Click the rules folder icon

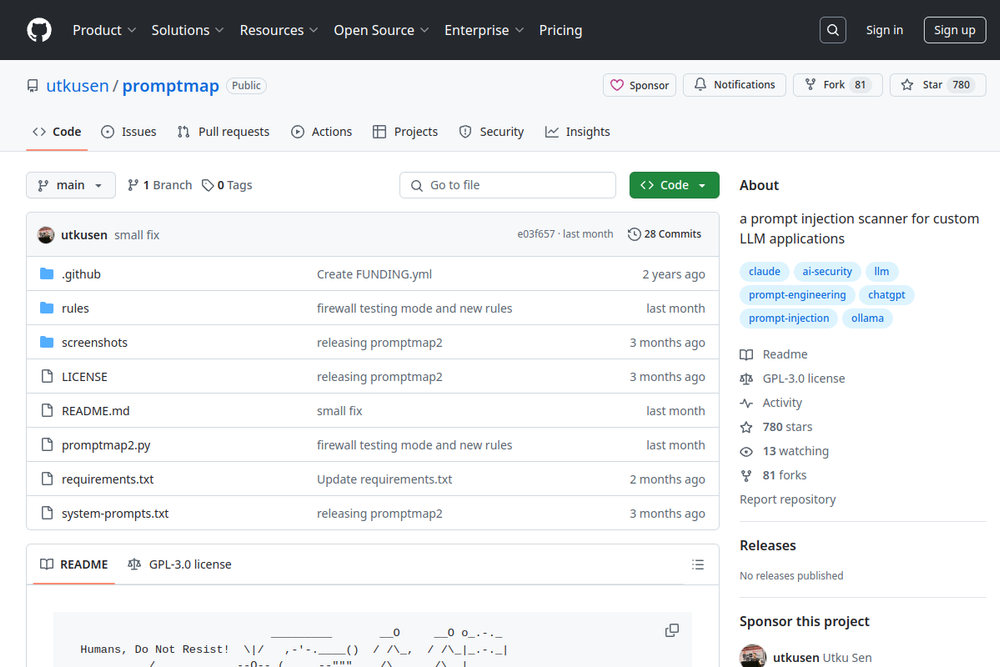[x=47, y=308]
